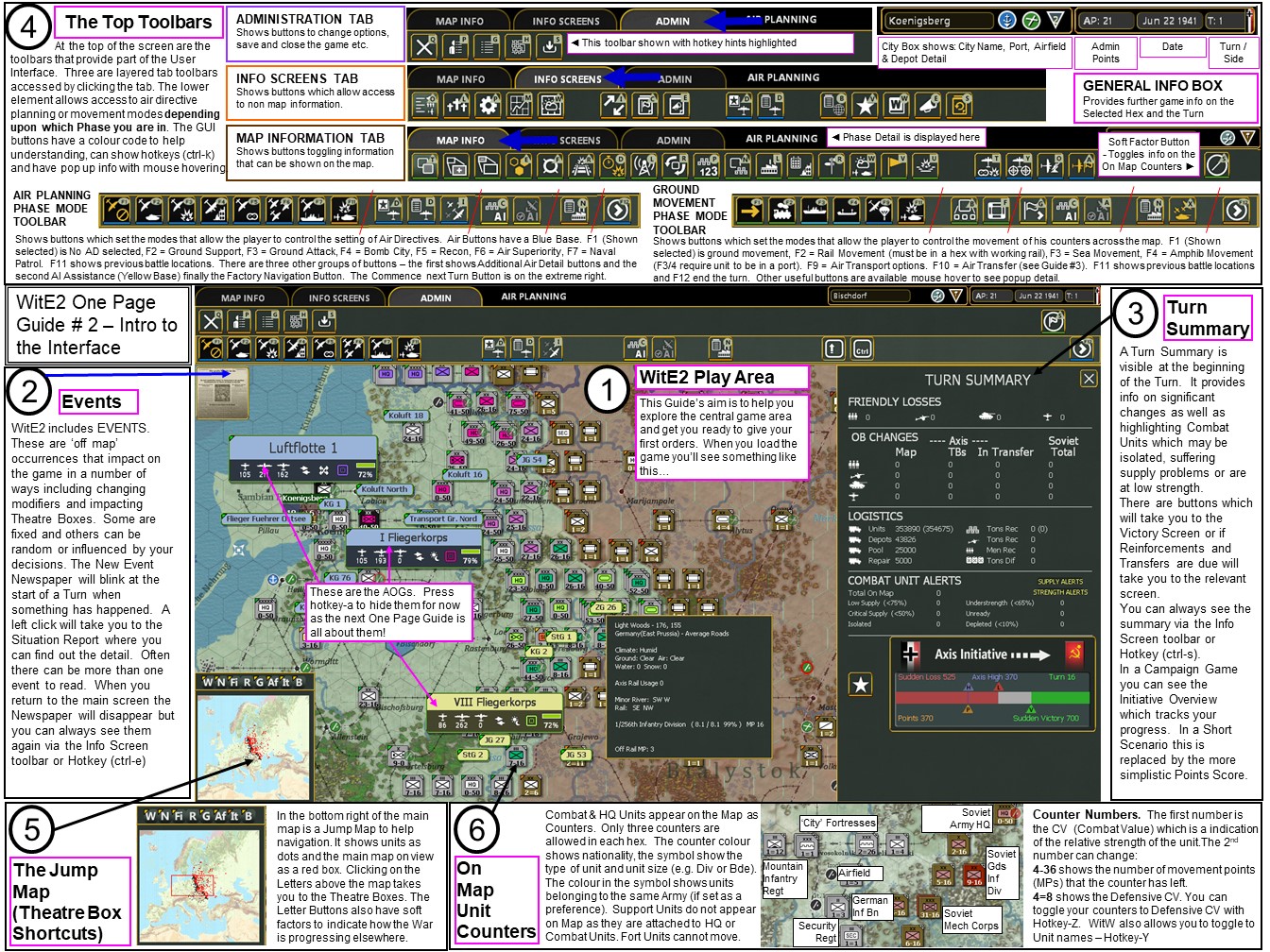Close the Turn Summary panel
Screen dimensions: 1270x952
pyautogui.click(x=1089, y=379)
